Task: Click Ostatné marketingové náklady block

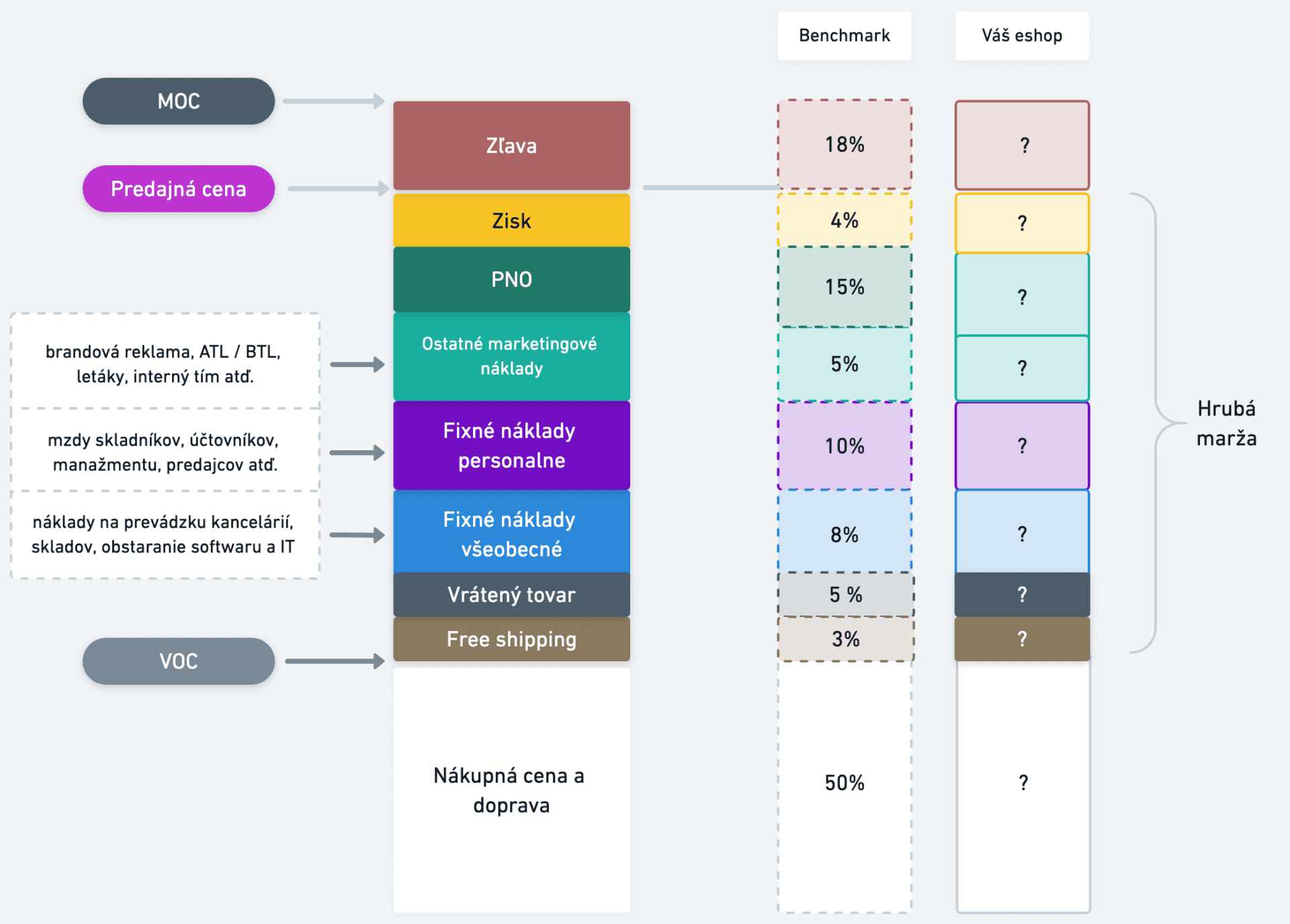Action: [511, 356]
